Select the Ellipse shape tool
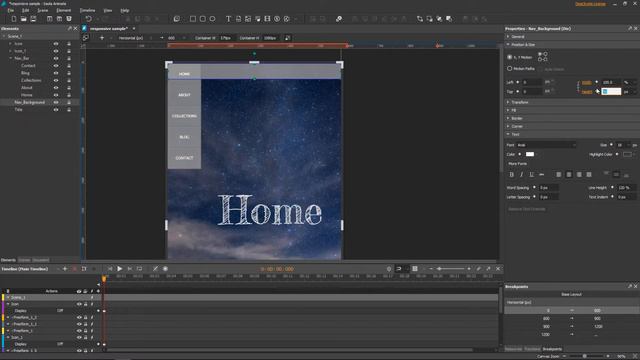The height and width of the screenshot is (360, 640). 213,19
